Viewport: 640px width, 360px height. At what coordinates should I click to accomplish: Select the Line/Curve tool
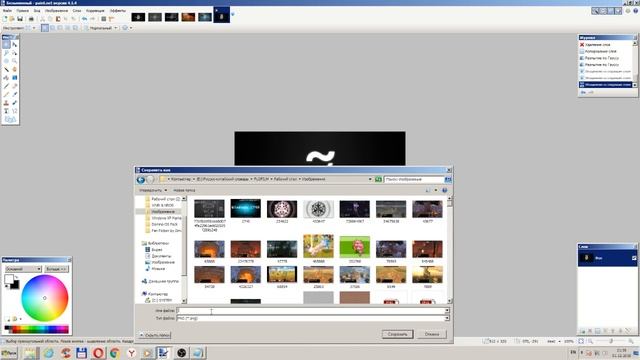pyautogui.click(x=15, y=111)
